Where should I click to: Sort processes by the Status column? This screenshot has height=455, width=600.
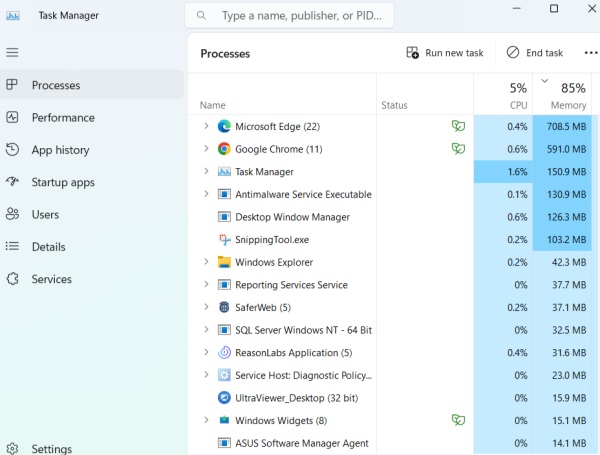[x=425, y=95]
